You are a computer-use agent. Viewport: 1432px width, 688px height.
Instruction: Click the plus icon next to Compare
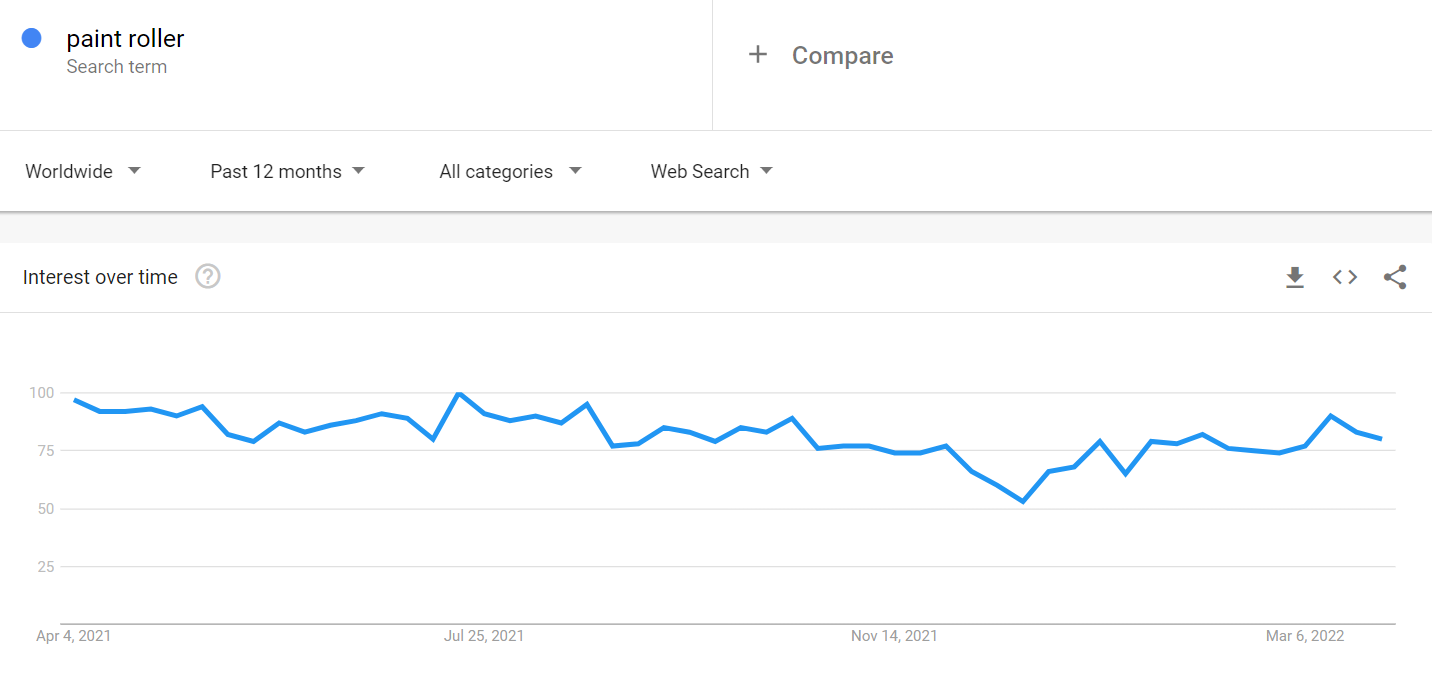pyautogui.click(x=758, y=55)
